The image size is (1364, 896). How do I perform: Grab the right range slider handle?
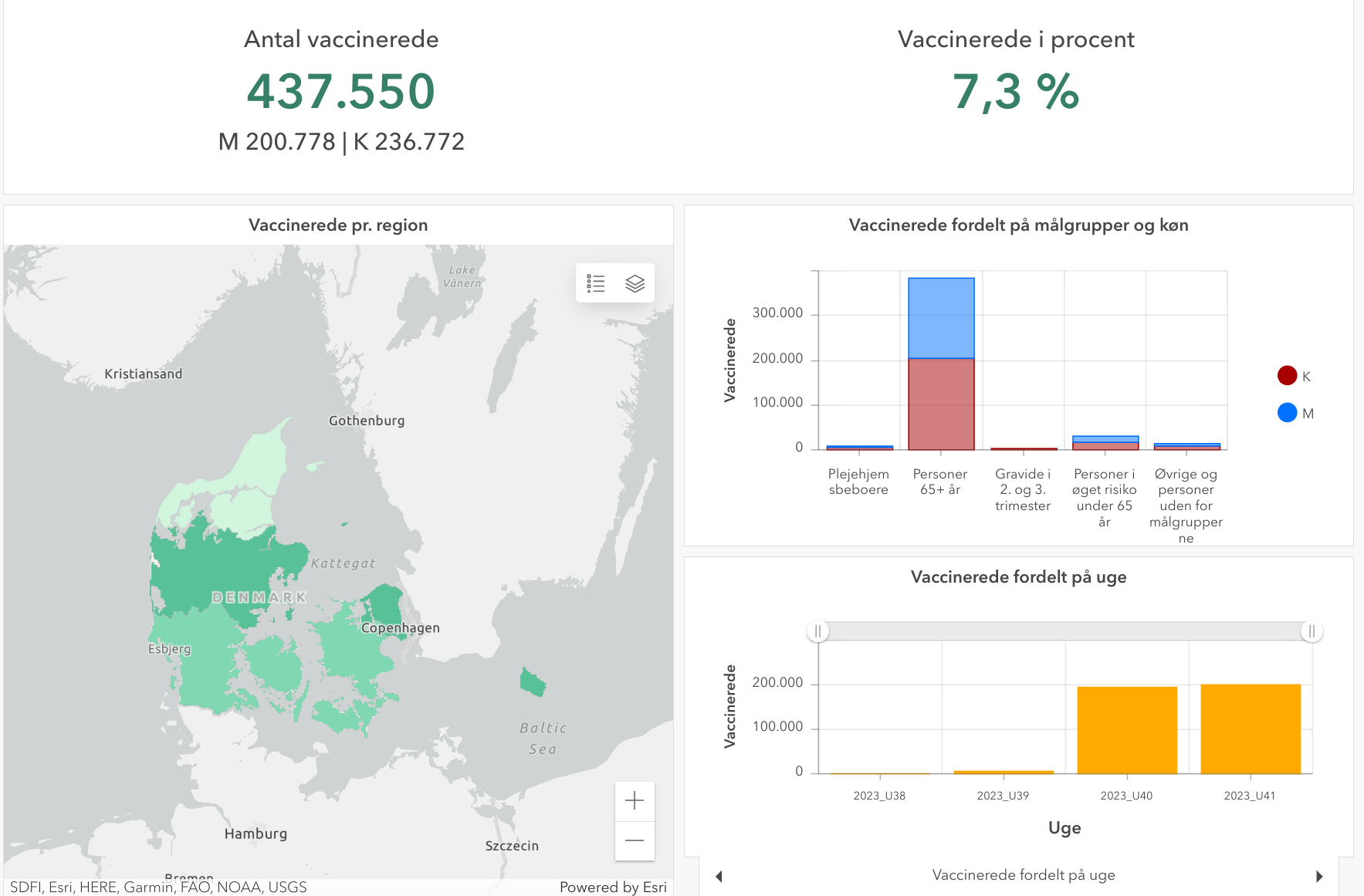coord(1312,631)
